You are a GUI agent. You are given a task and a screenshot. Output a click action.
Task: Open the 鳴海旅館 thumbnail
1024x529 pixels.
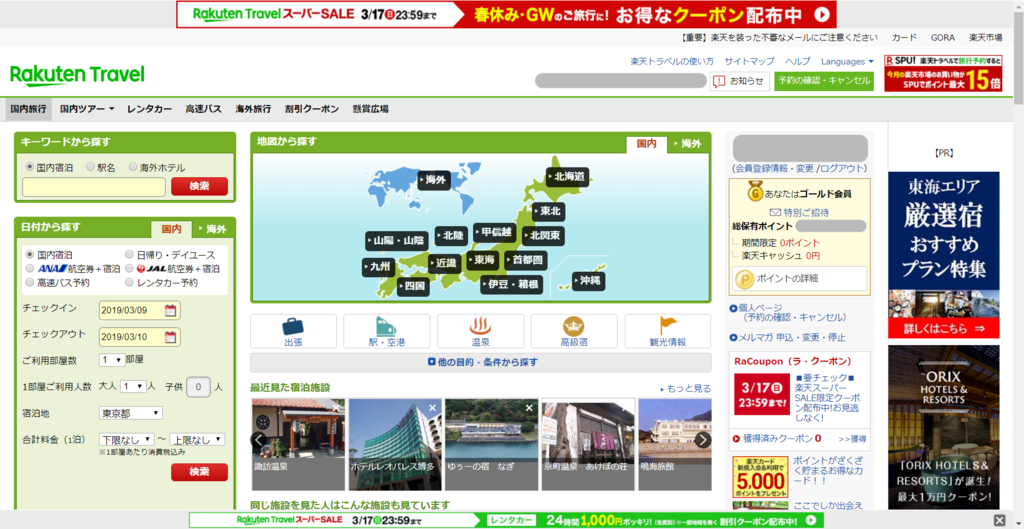[x=675, y=445]
